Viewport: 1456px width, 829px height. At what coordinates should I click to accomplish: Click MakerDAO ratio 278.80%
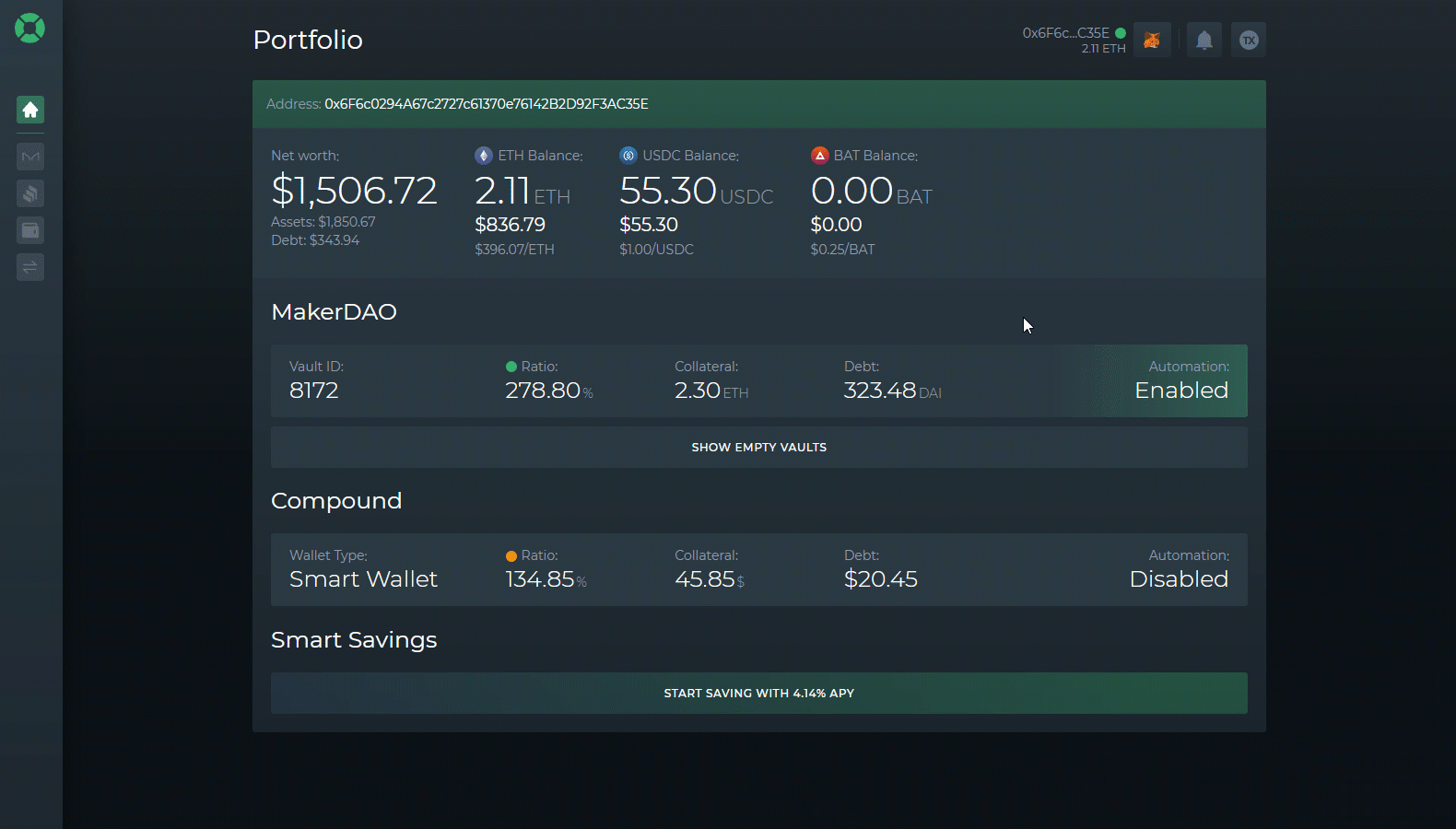pos(549,391)
